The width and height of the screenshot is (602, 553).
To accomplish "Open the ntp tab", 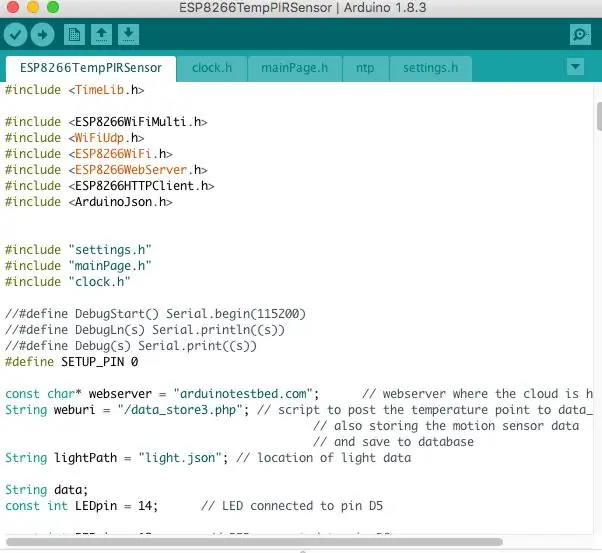I will (x=365, y=68).
